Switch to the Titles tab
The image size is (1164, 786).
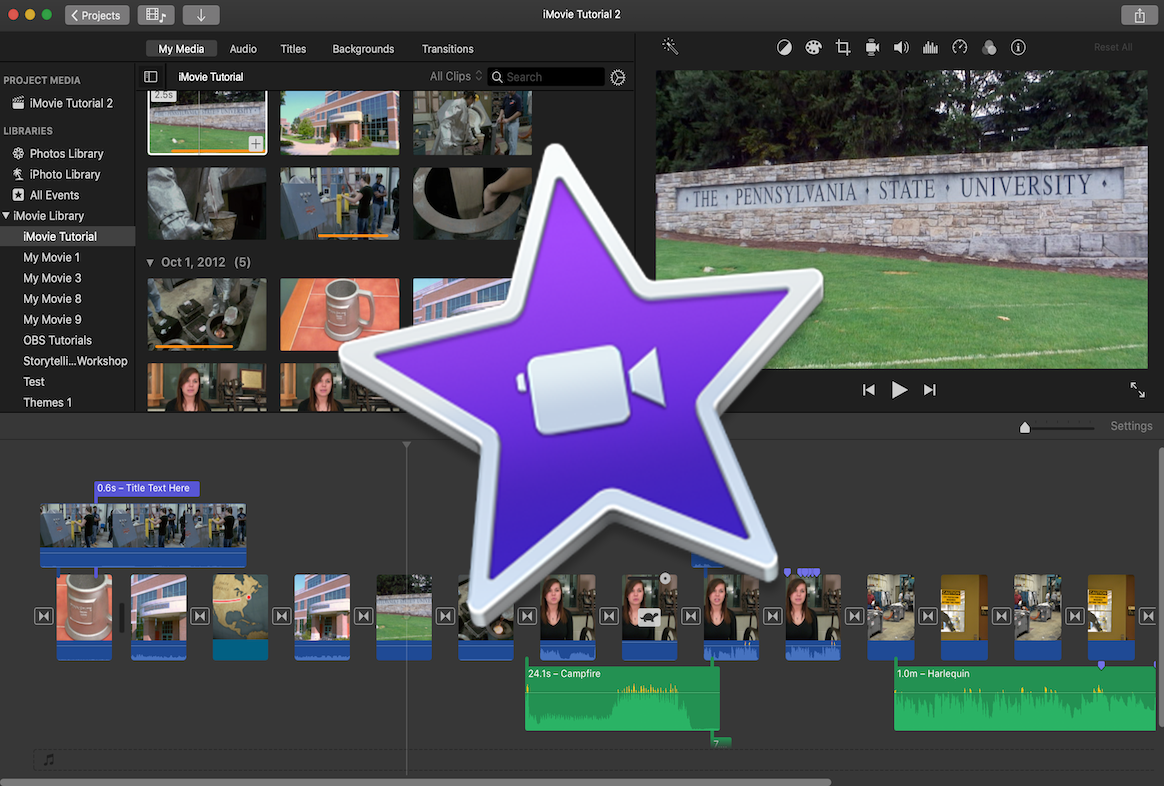293,49
